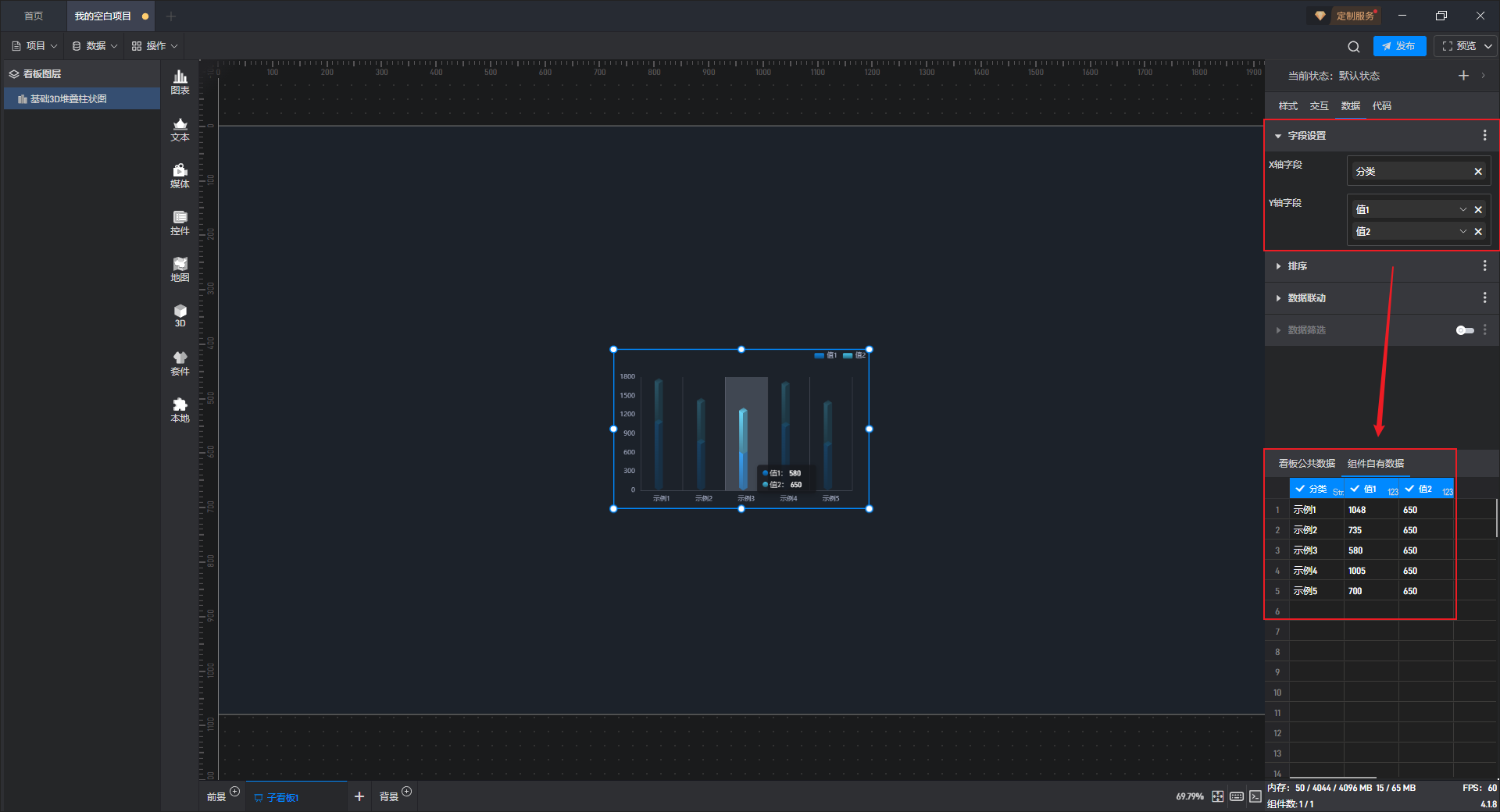Screen dimensions: 1500x812
Task: Open 数据联动 section more options menu
Action: (x=1484, y=298)
